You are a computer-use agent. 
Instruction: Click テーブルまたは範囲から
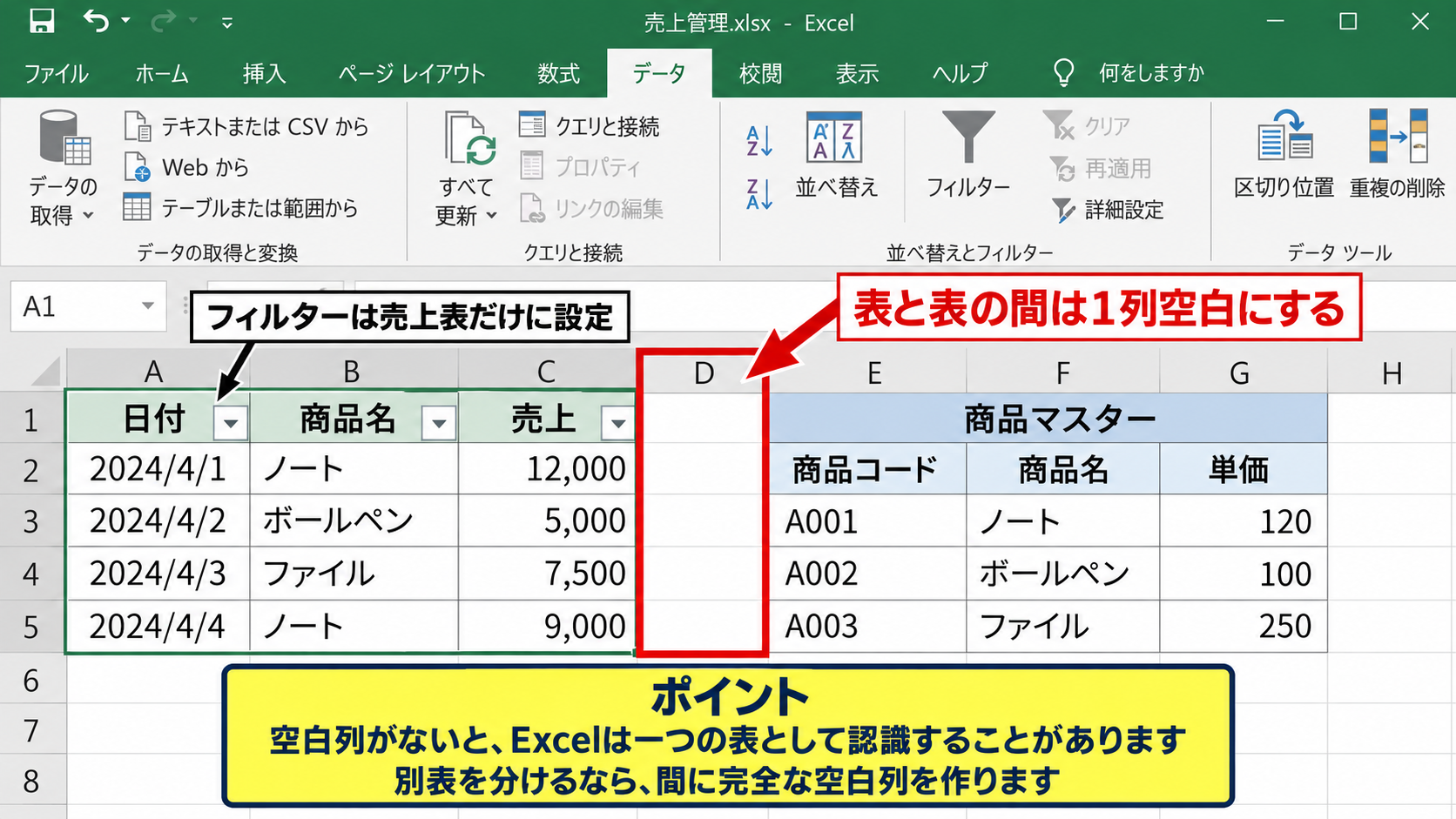pos(241,208)
